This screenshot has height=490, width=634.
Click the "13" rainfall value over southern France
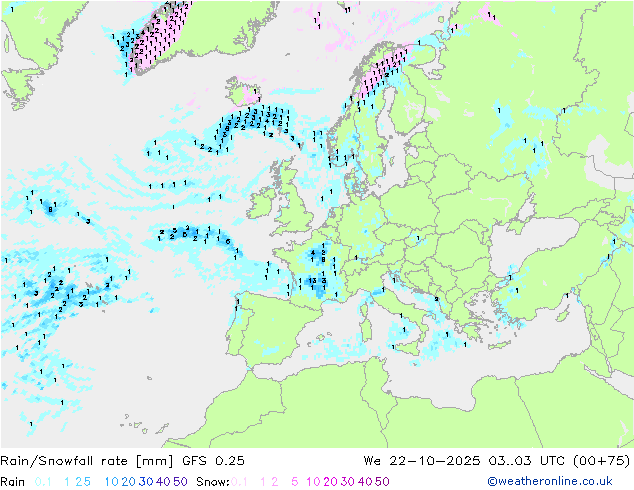click(x=313, y=280)
